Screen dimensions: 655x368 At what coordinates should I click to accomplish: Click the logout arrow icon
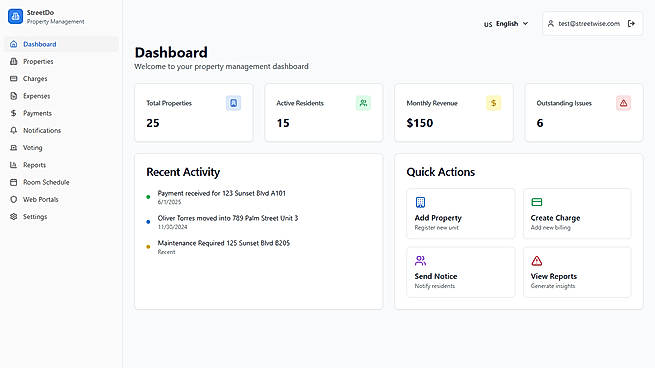[631, 23]
